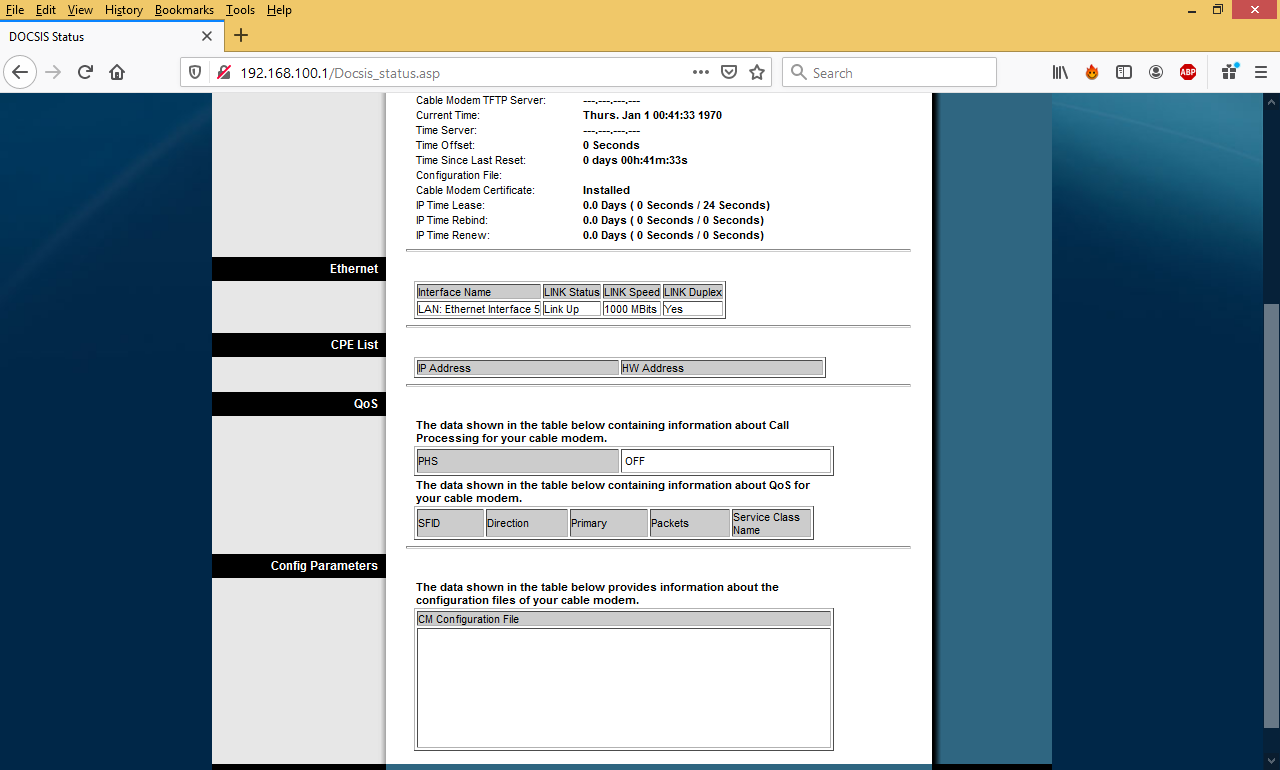Click the LINK Speed column header
This screenshot has width=1280, height=770.
pyautogui.click(x=632, y=292)
